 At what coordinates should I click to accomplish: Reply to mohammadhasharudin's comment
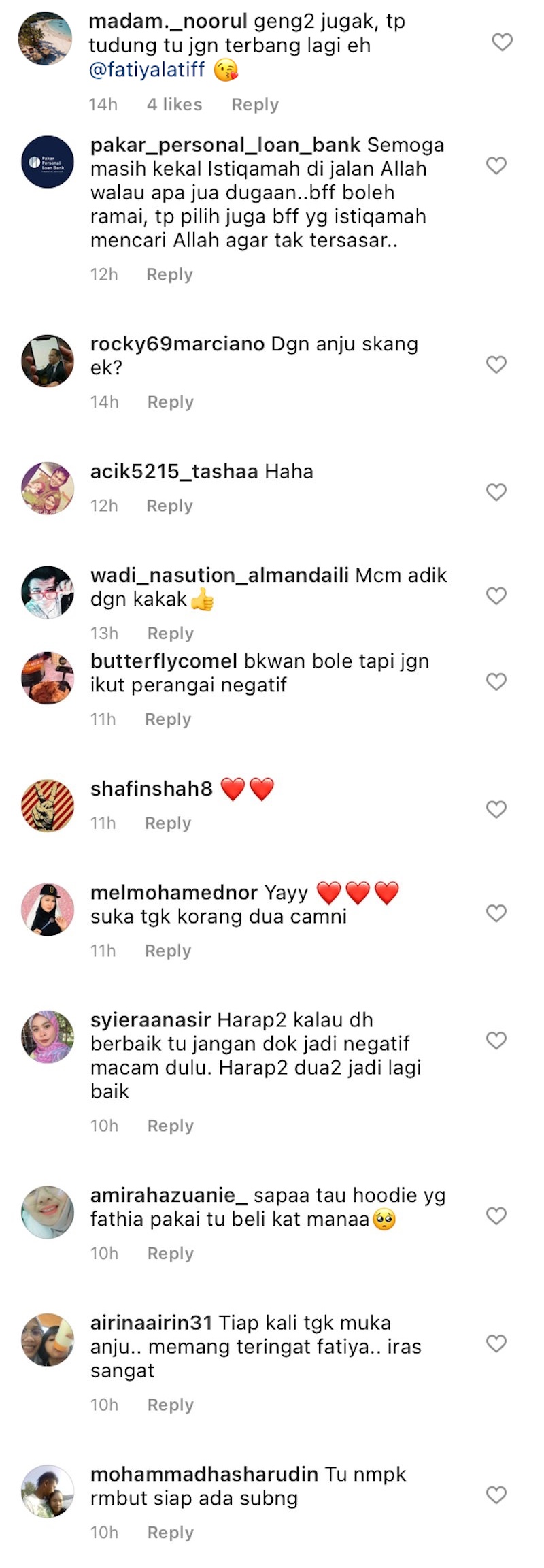[x=171, y=1532]
